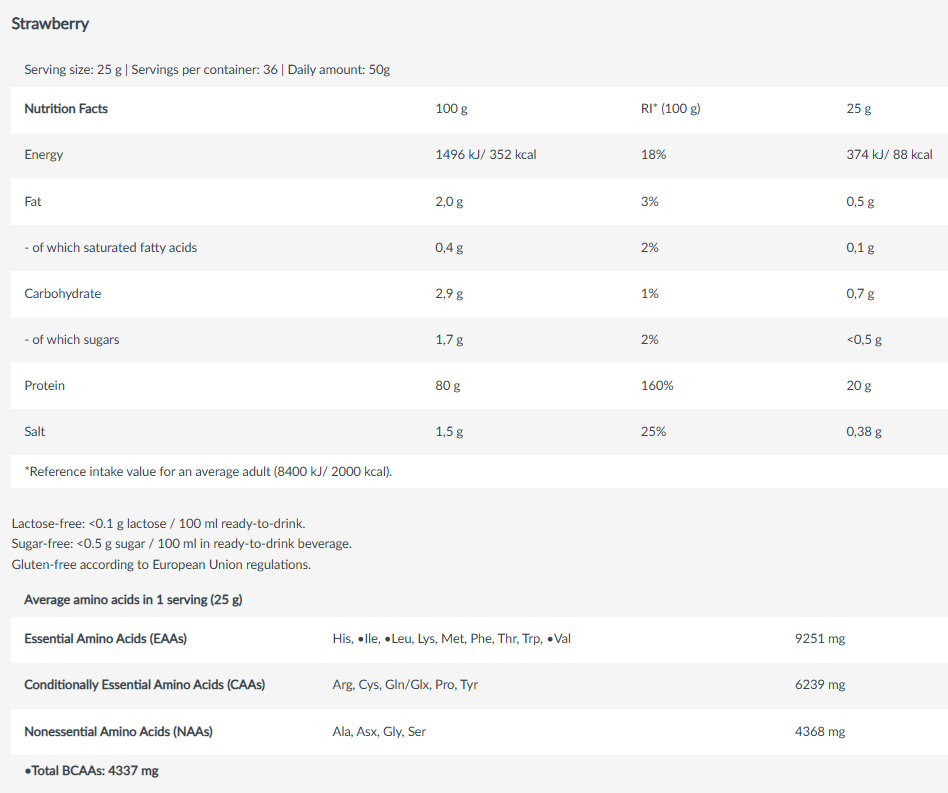This screenshot has height=793, width=948.
Task: Select the Total BCAAs: 4337 mg text
Action: (91, 771)
